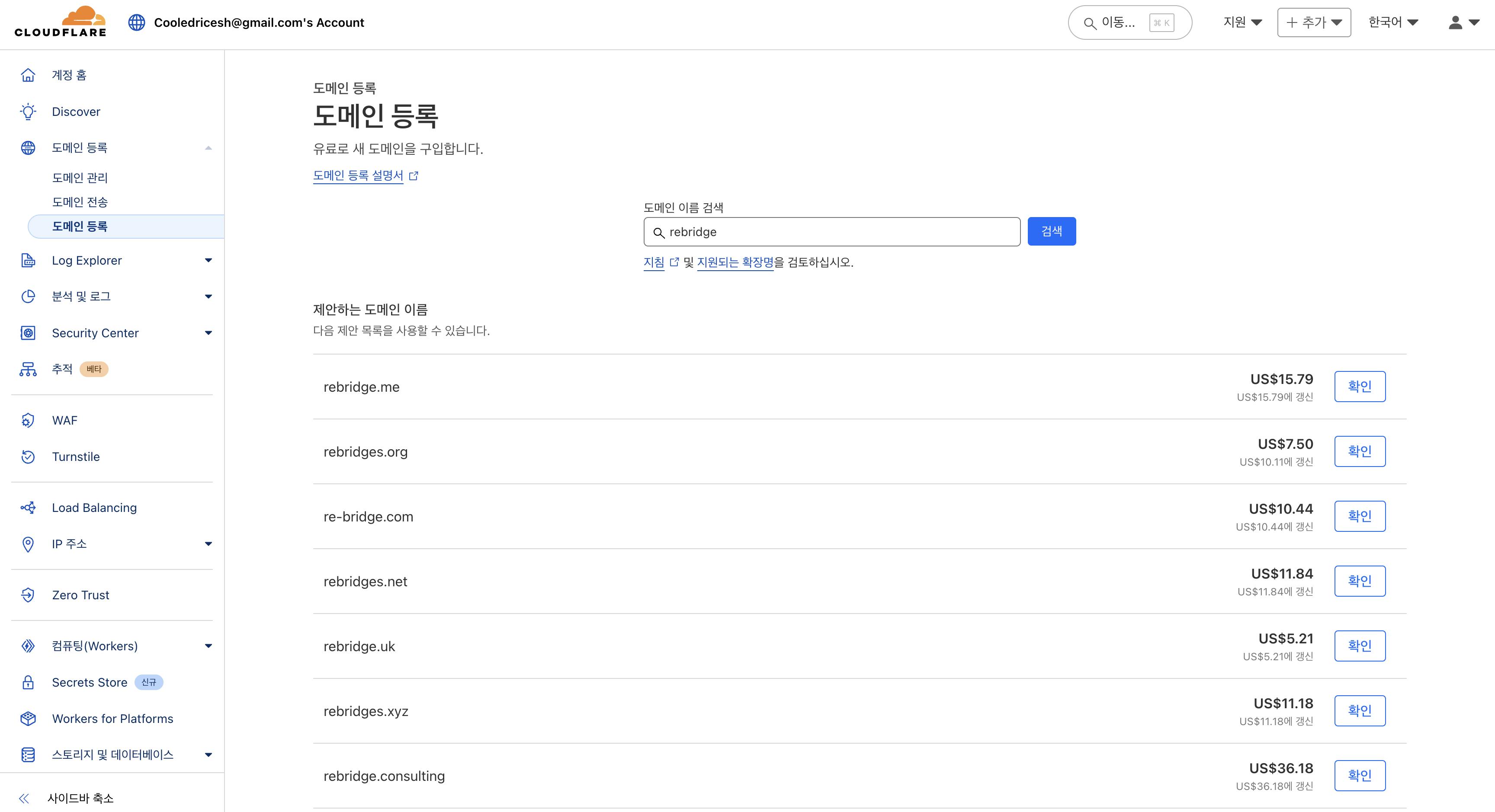Click the re-bridge.com domain name
This screenshot has height=812, width=1495.
(369, 517)
